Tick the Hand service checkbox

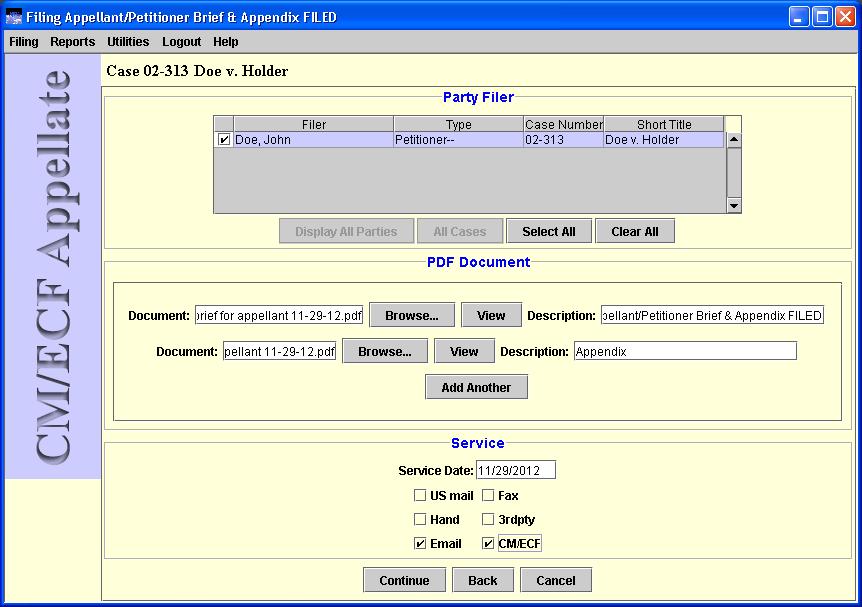(x=420, y=520)
